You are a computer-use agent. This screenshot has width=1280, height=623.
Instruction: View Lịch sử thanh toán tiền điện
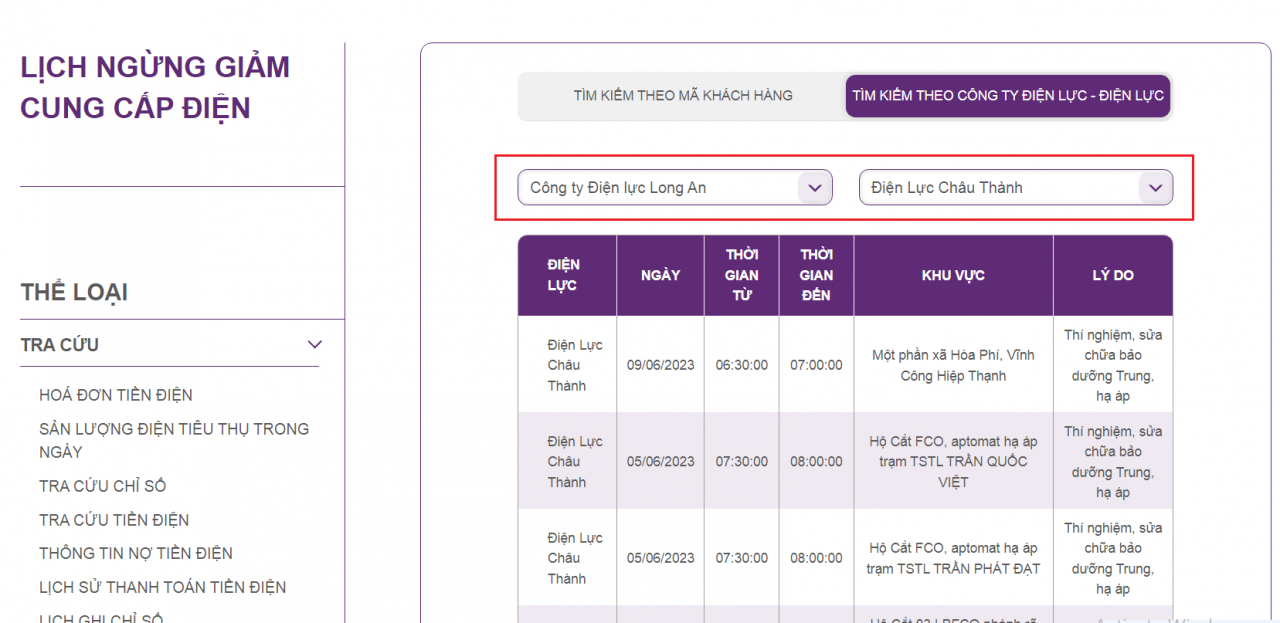click(162, 587)
